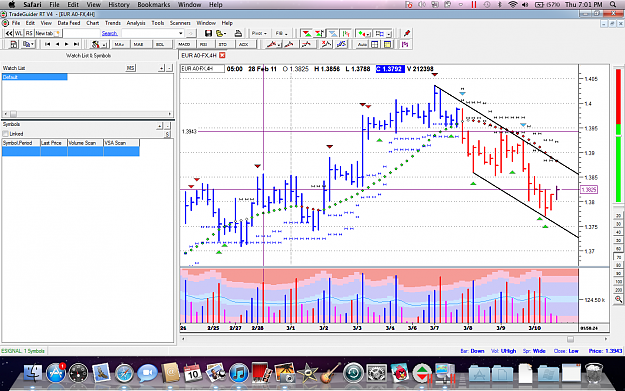Click the - button in the Watch List header
The width and height of the screenshot is (625, 391).
pos(169,68)
